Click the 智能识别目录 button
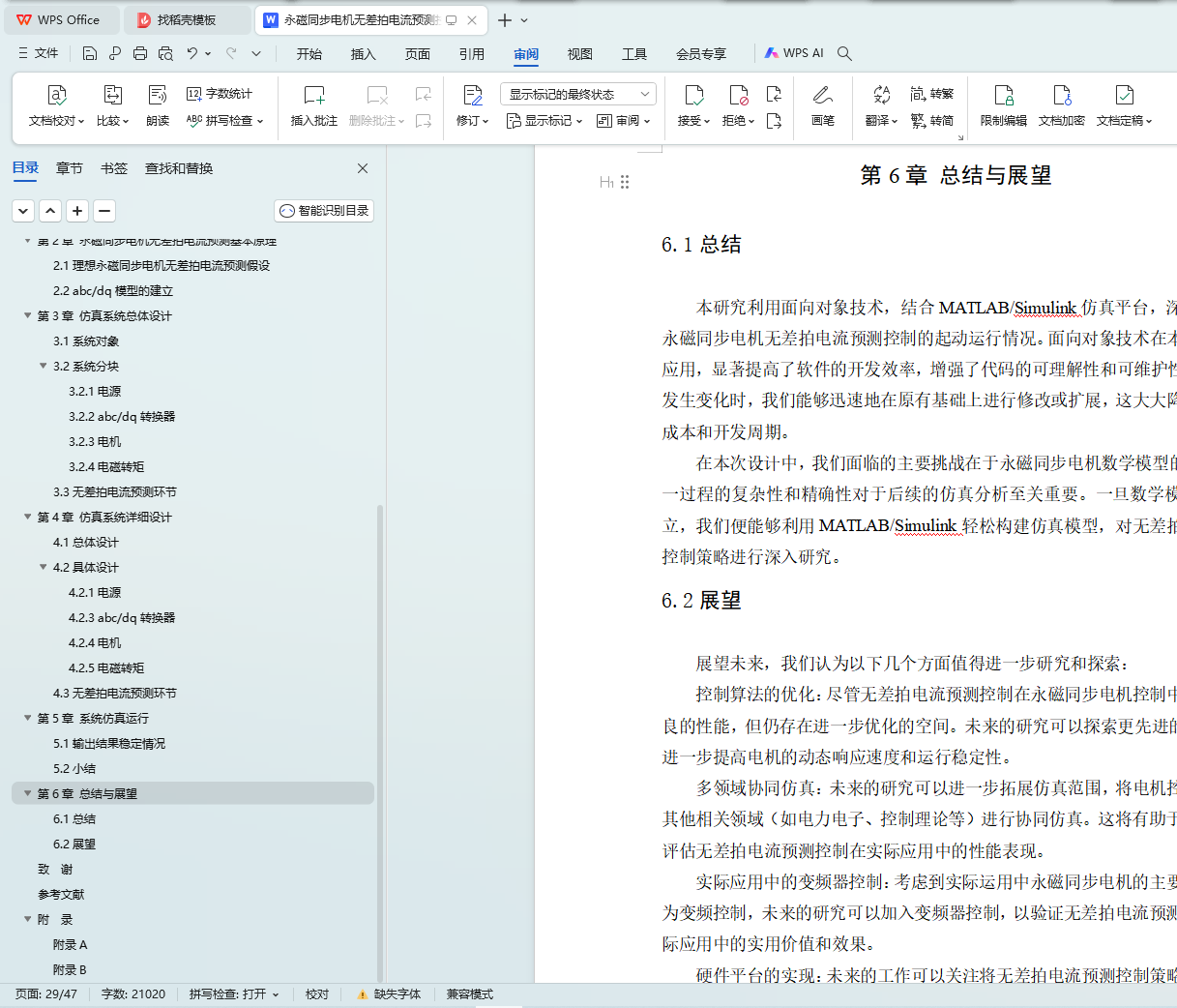 click(324, 211)
